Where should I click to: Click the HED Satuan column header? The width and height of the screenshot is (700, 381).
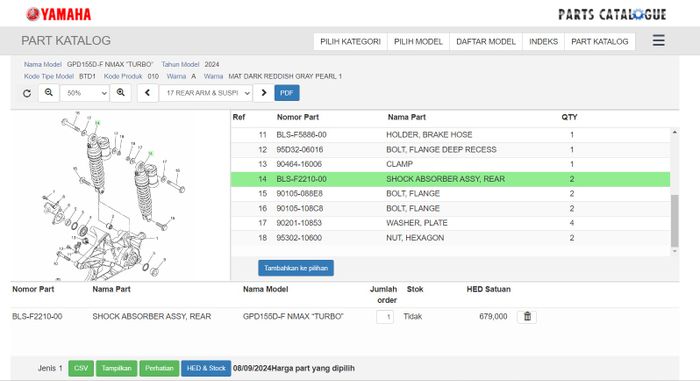click(488, 289)
